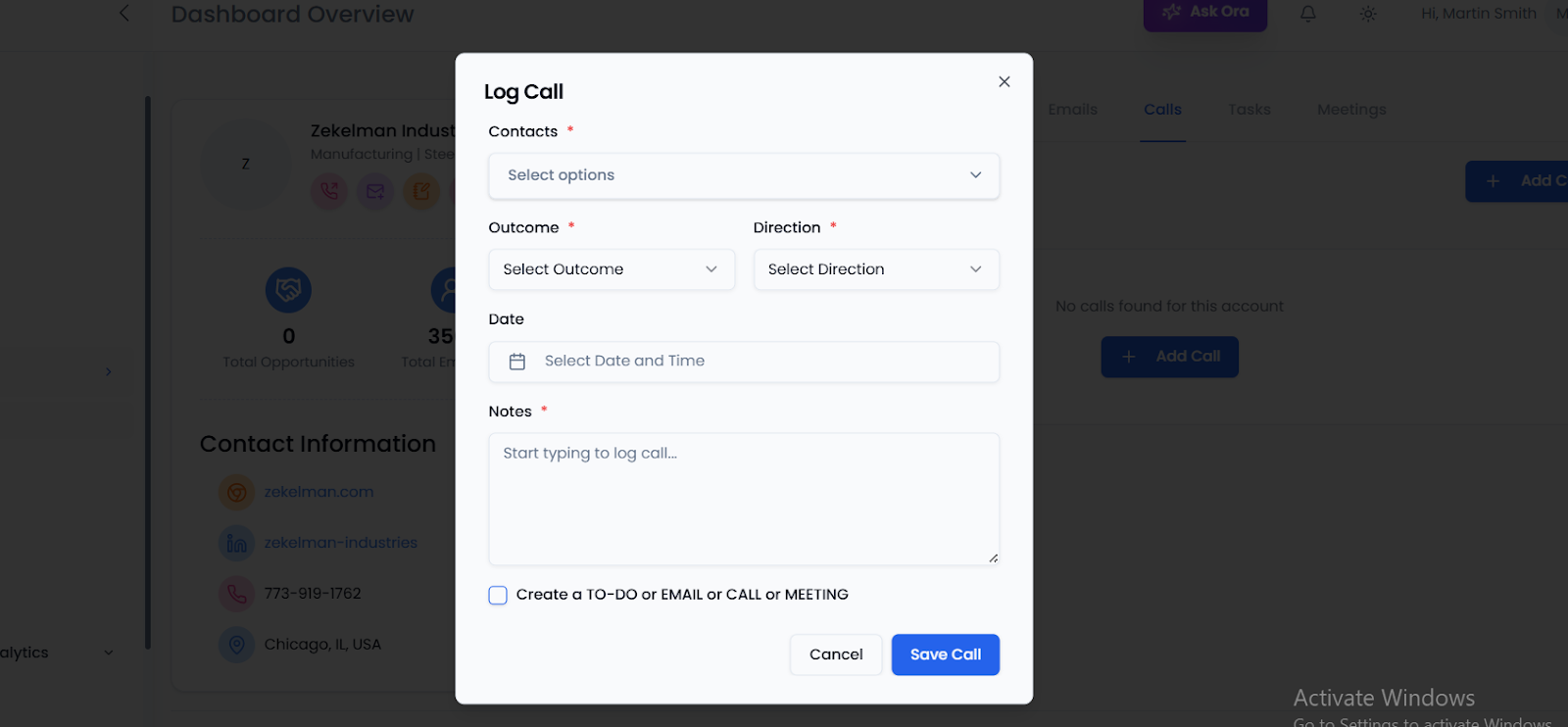Screen dimensions: 1568x727
Task: Click the back arrow beside Dashboard Overview
Action: coord(124,14)
